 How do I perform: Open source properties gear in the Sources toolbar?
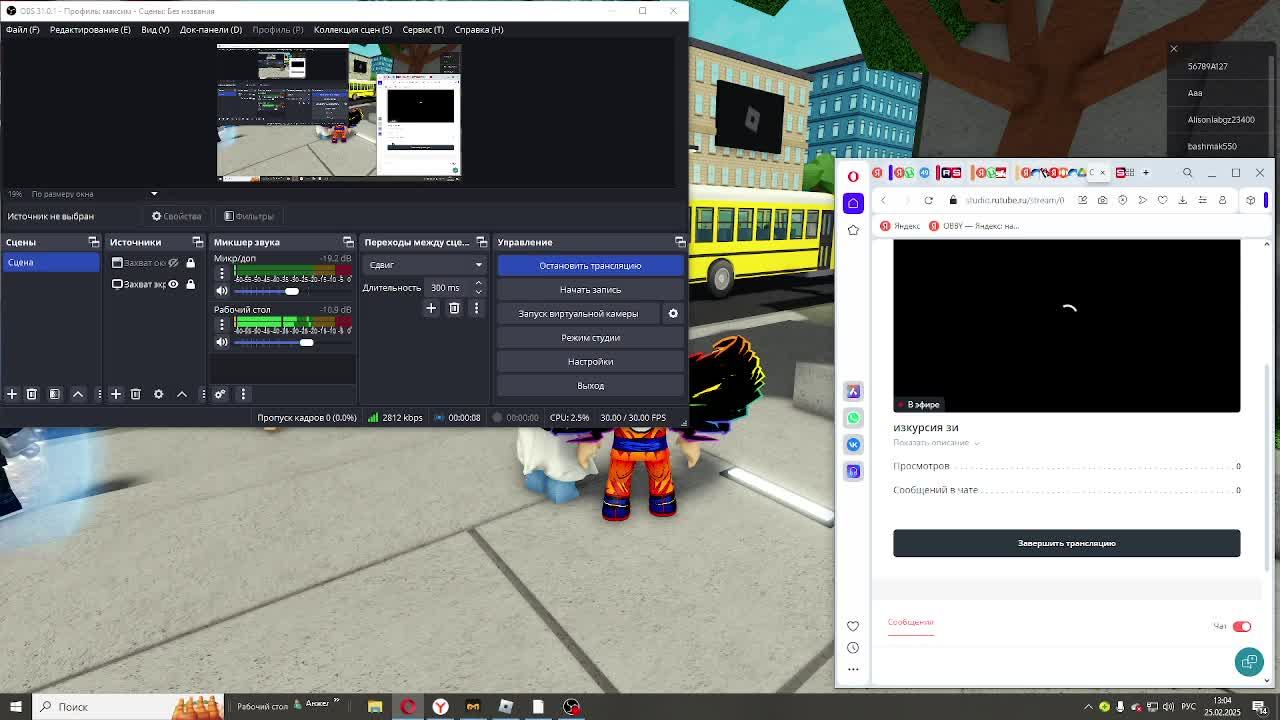coord(158,394)
